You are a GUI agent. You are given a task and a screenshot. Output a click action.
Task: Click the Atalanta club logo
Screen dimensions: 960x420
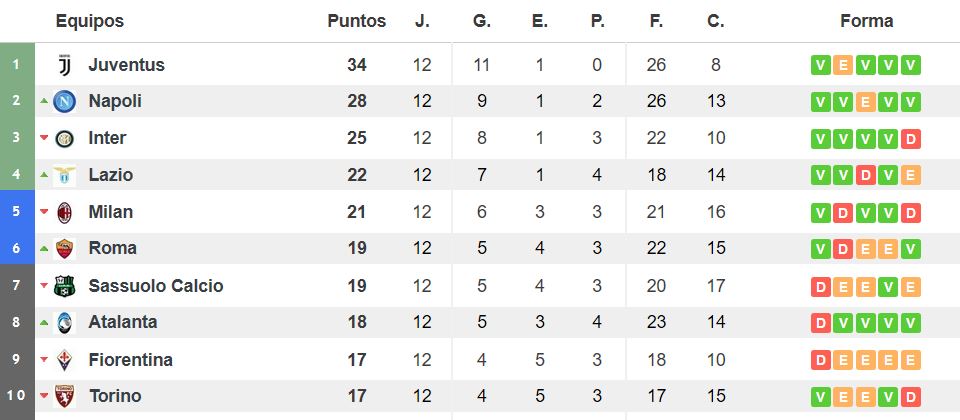(x=64, y=323)
